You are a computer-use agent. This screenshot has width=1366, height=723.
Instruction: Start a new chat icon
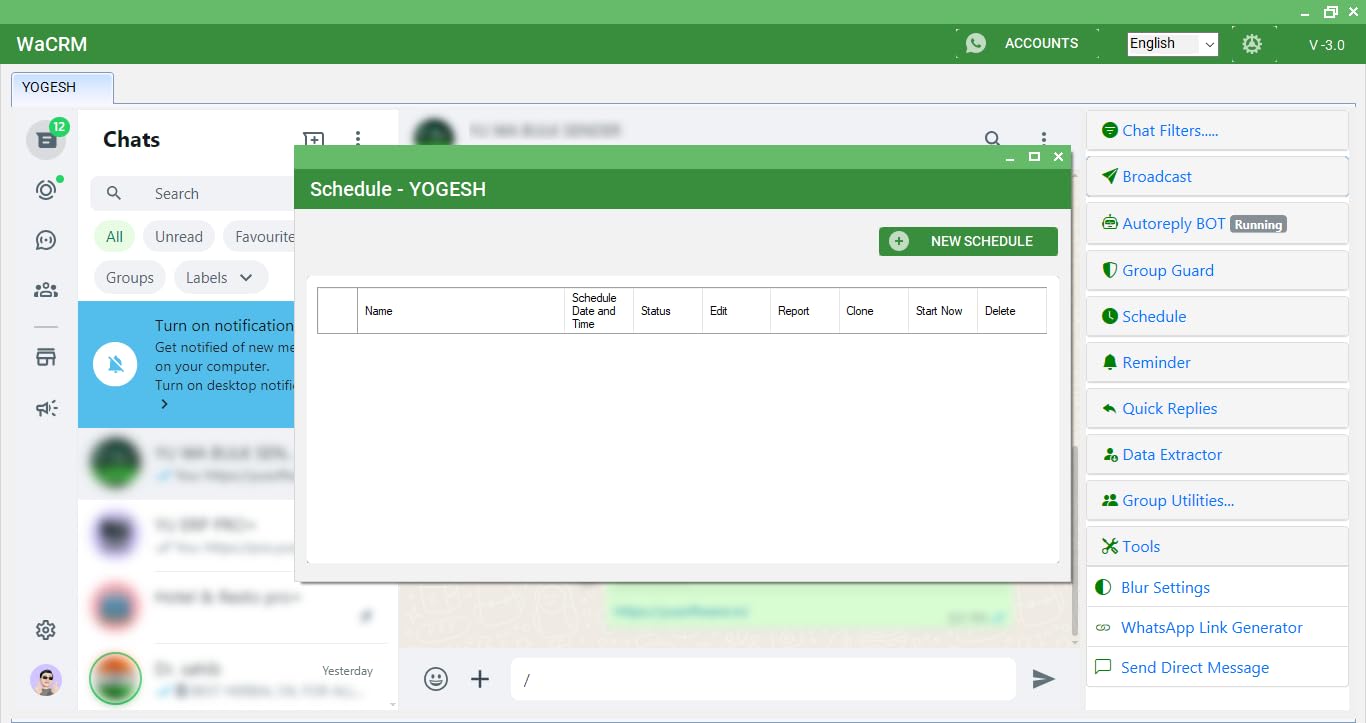(314, 139)
